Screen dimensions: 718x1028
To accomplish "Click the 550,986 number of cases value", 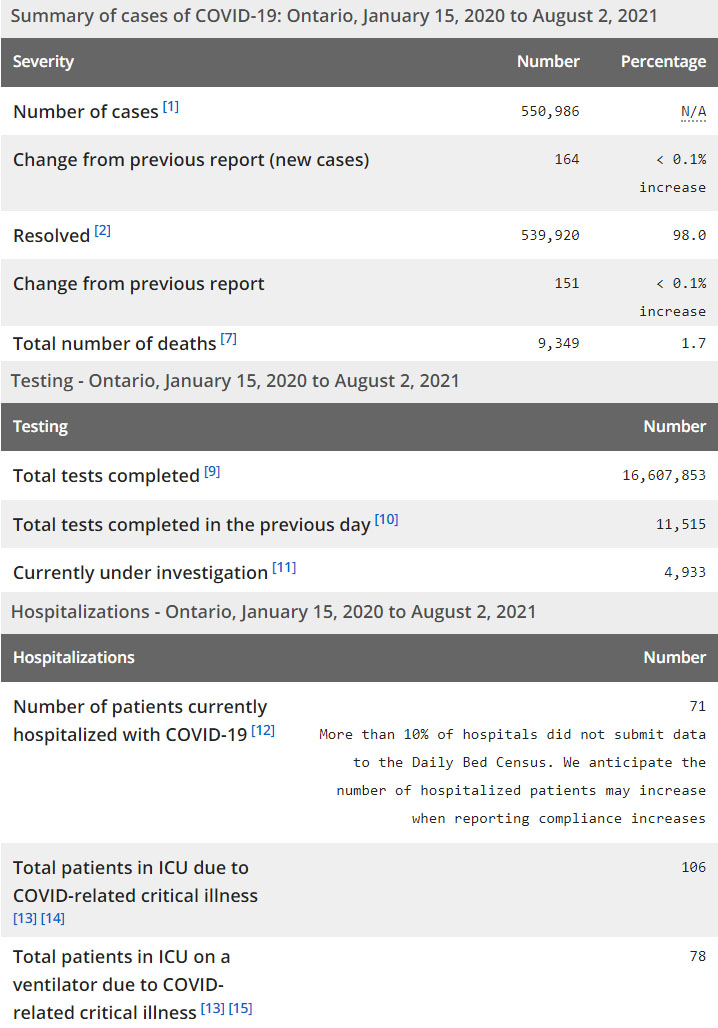I will click(550, 111).
